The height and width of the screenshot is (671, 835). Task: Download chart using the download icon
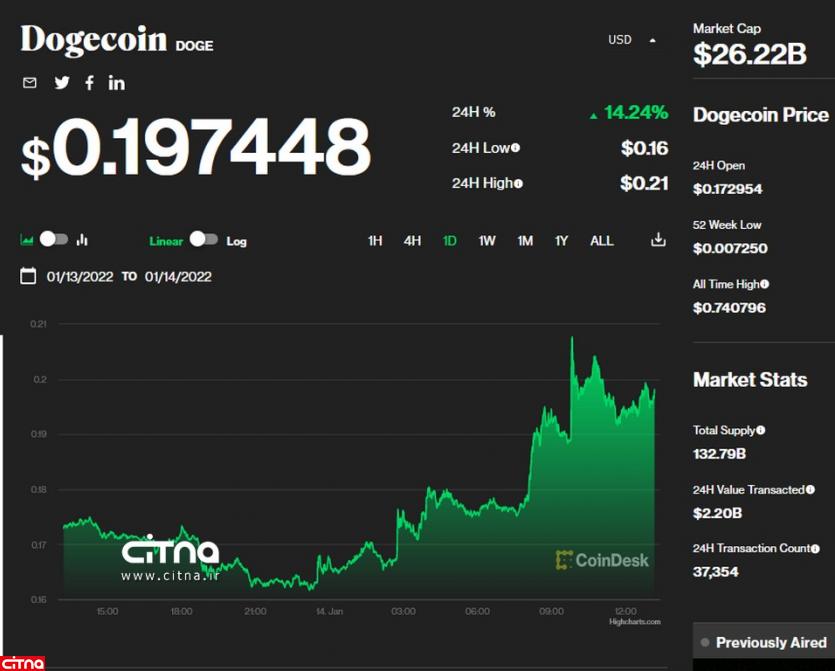pyautogui.click(x=658, y=240)
